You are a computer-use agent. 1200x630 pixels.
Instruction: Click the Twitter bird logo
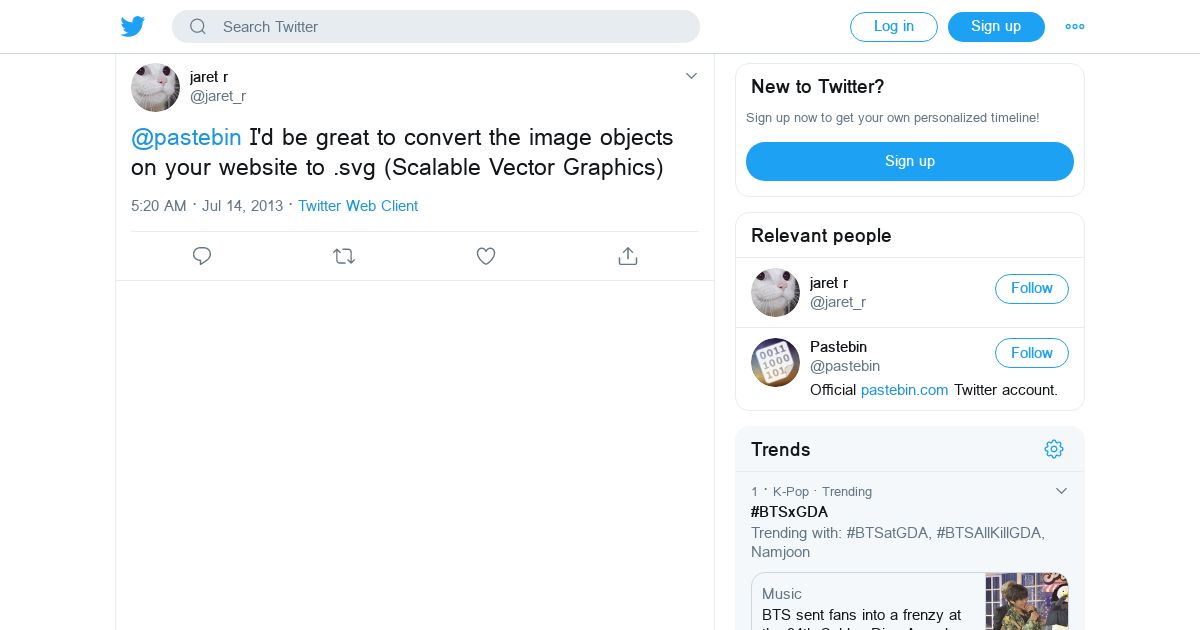tap(133, 27)
